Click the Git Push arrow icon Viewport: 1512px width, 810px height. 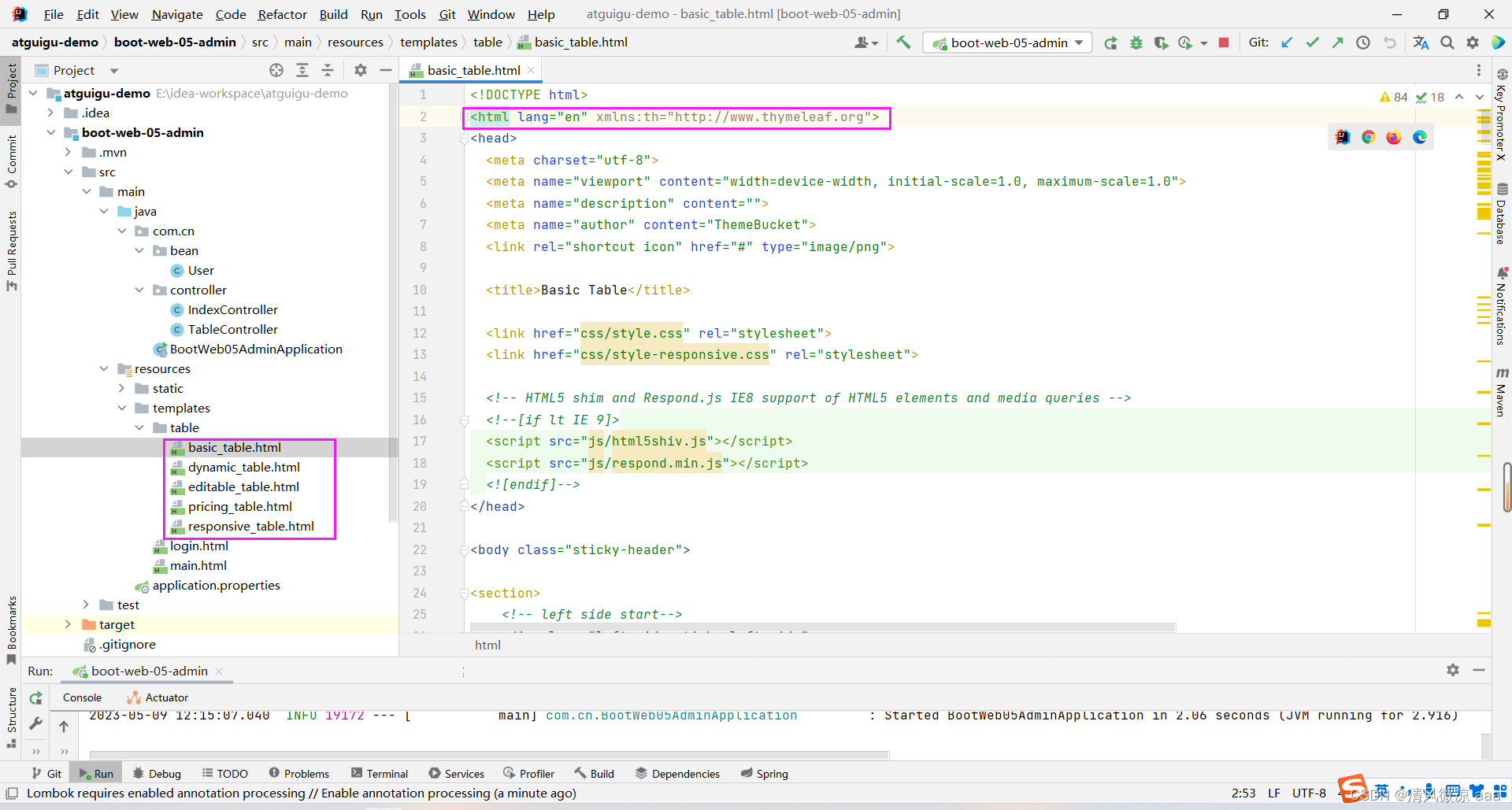pyautogui.click(x=1337, y=43)
